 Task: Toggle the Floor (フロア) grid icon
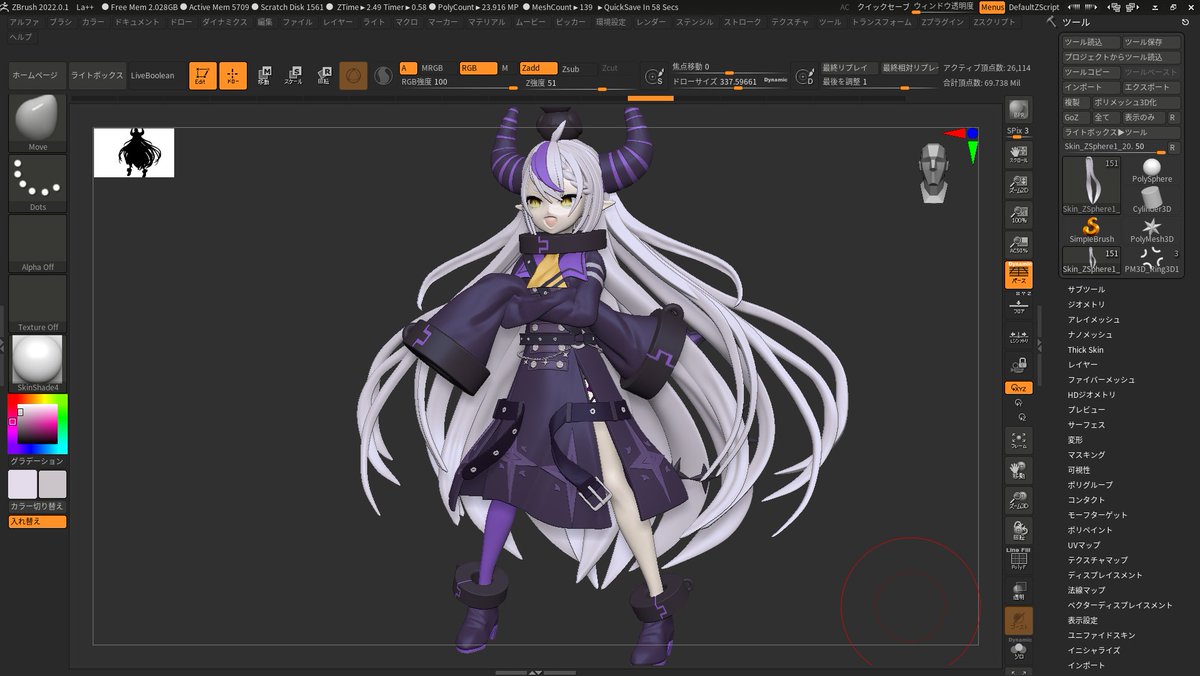(x=1018, y=306)
